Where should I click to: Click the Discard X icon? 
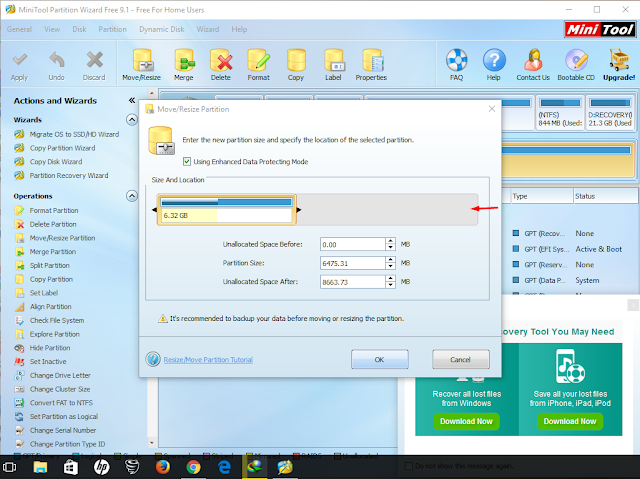[94, 60]
